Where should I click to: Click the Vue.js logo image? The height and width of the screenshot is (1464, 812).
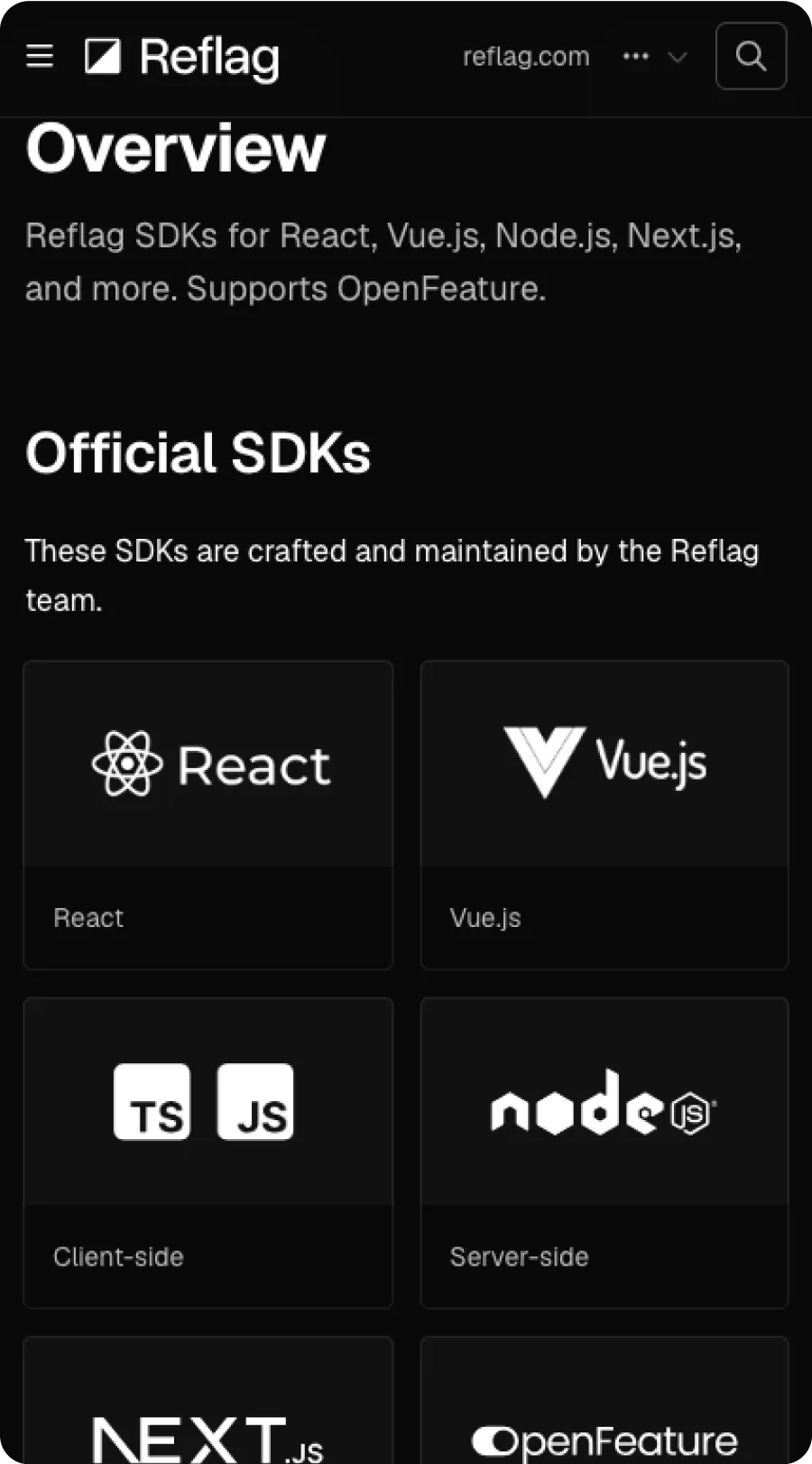[604, 762]
